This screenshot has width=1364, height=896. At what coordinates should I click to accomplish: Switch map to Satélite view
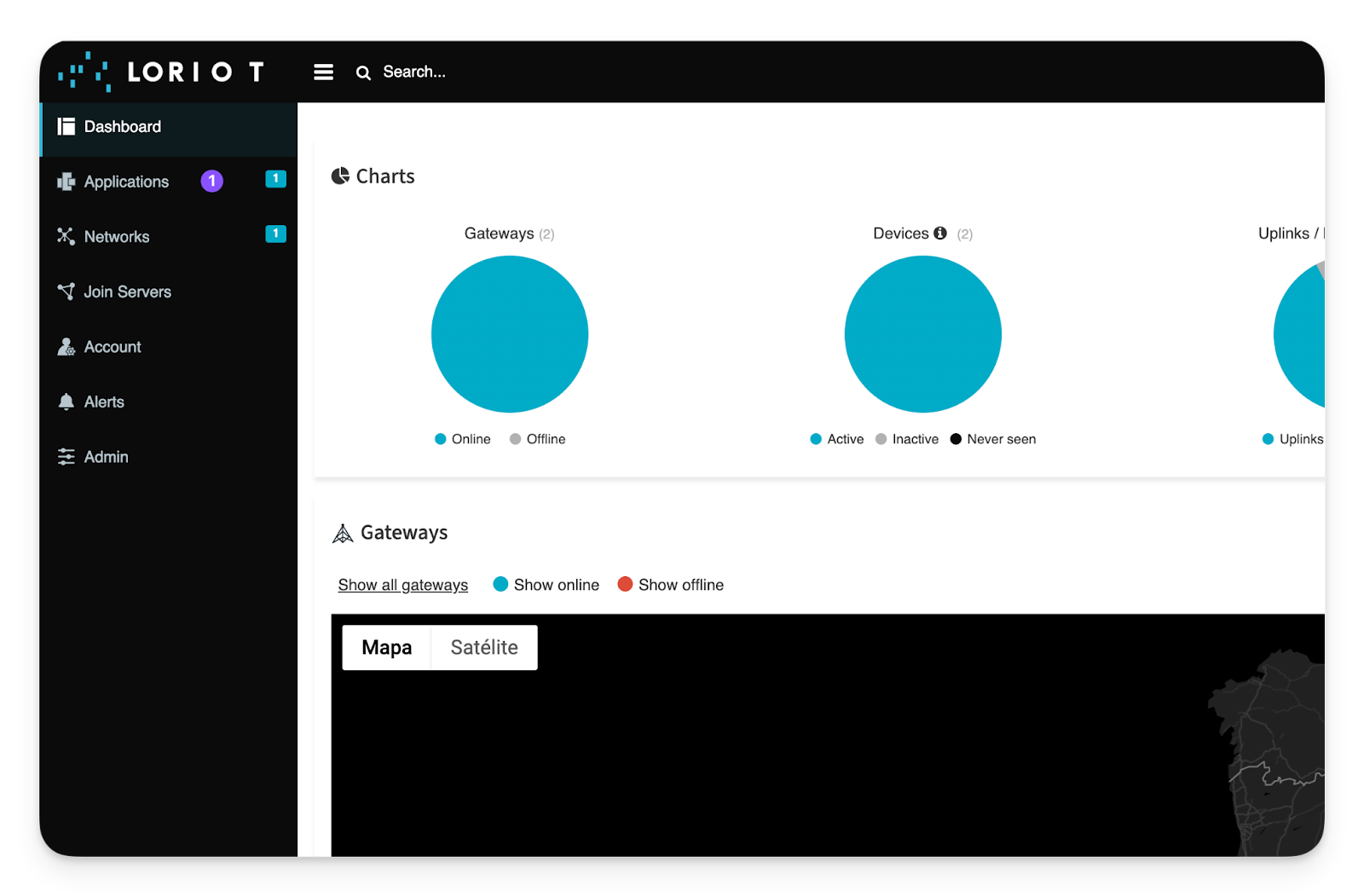(x=483, y=648)
